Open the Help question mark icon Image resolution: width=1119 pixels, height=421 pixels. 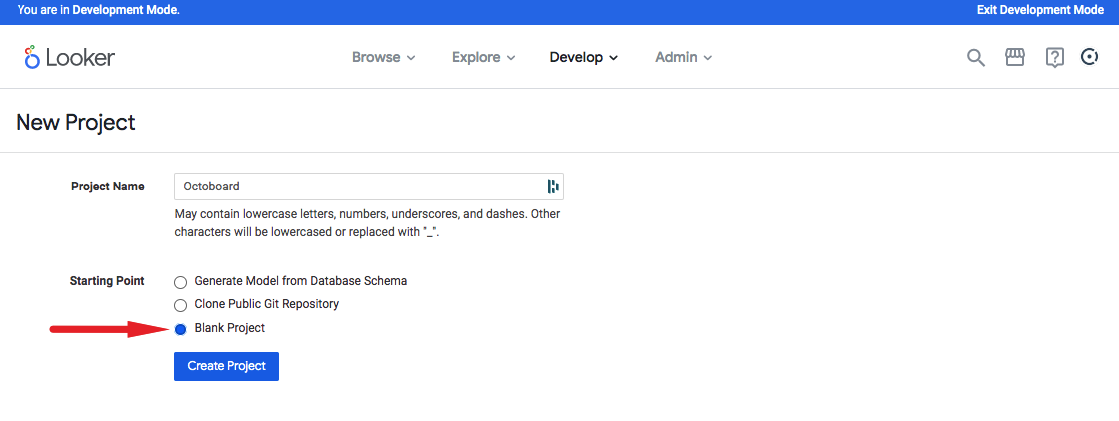[x=1054, y=58]
